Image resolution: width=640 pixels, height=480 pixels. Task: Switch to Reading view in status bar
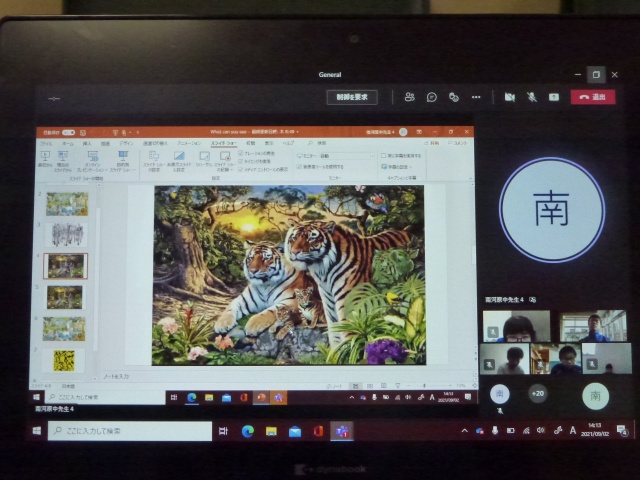tap(384, 386)
